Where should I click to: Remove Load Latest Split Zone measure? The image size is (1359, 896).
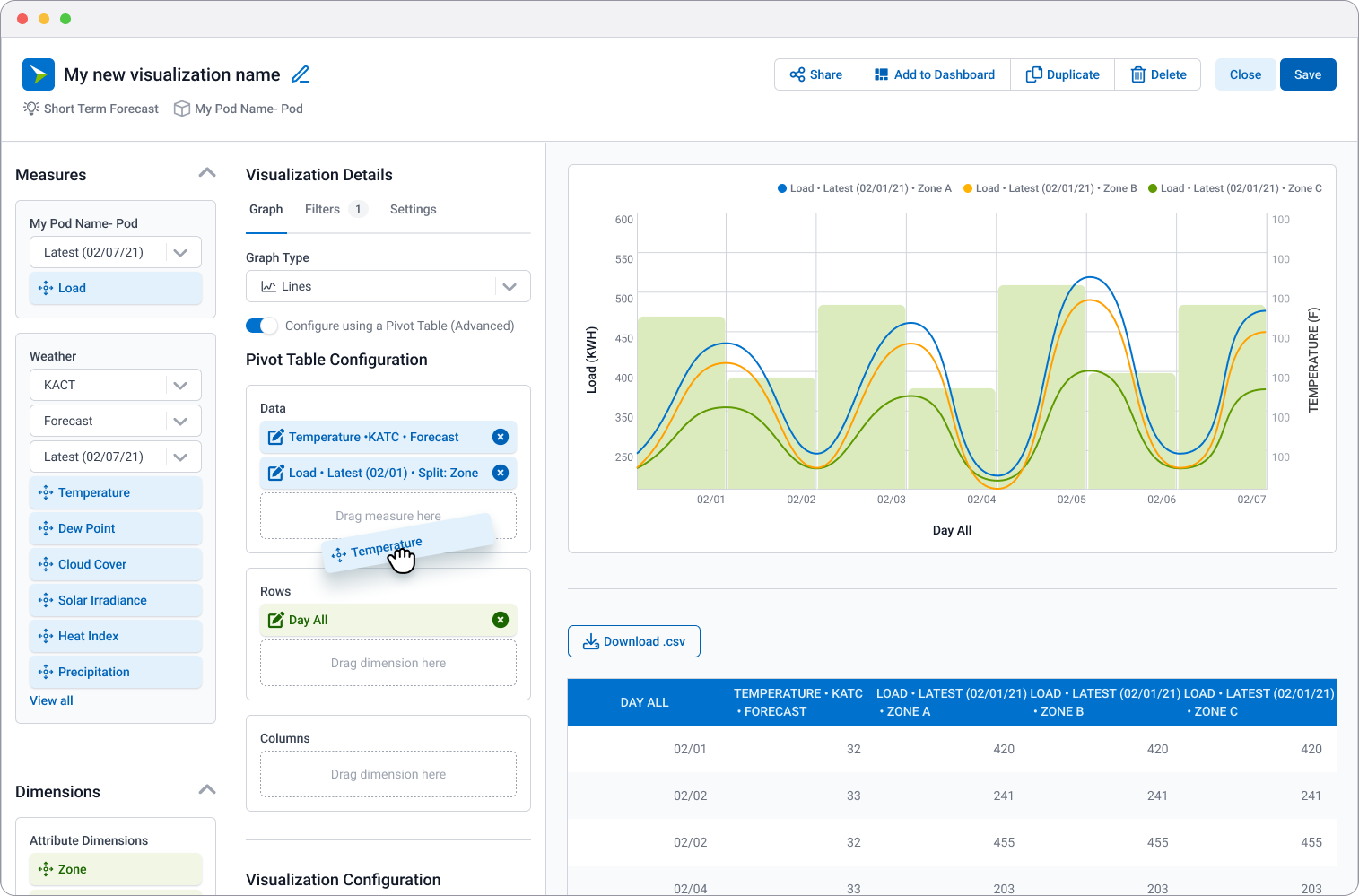pyautogui.click(x=501, y=473)
